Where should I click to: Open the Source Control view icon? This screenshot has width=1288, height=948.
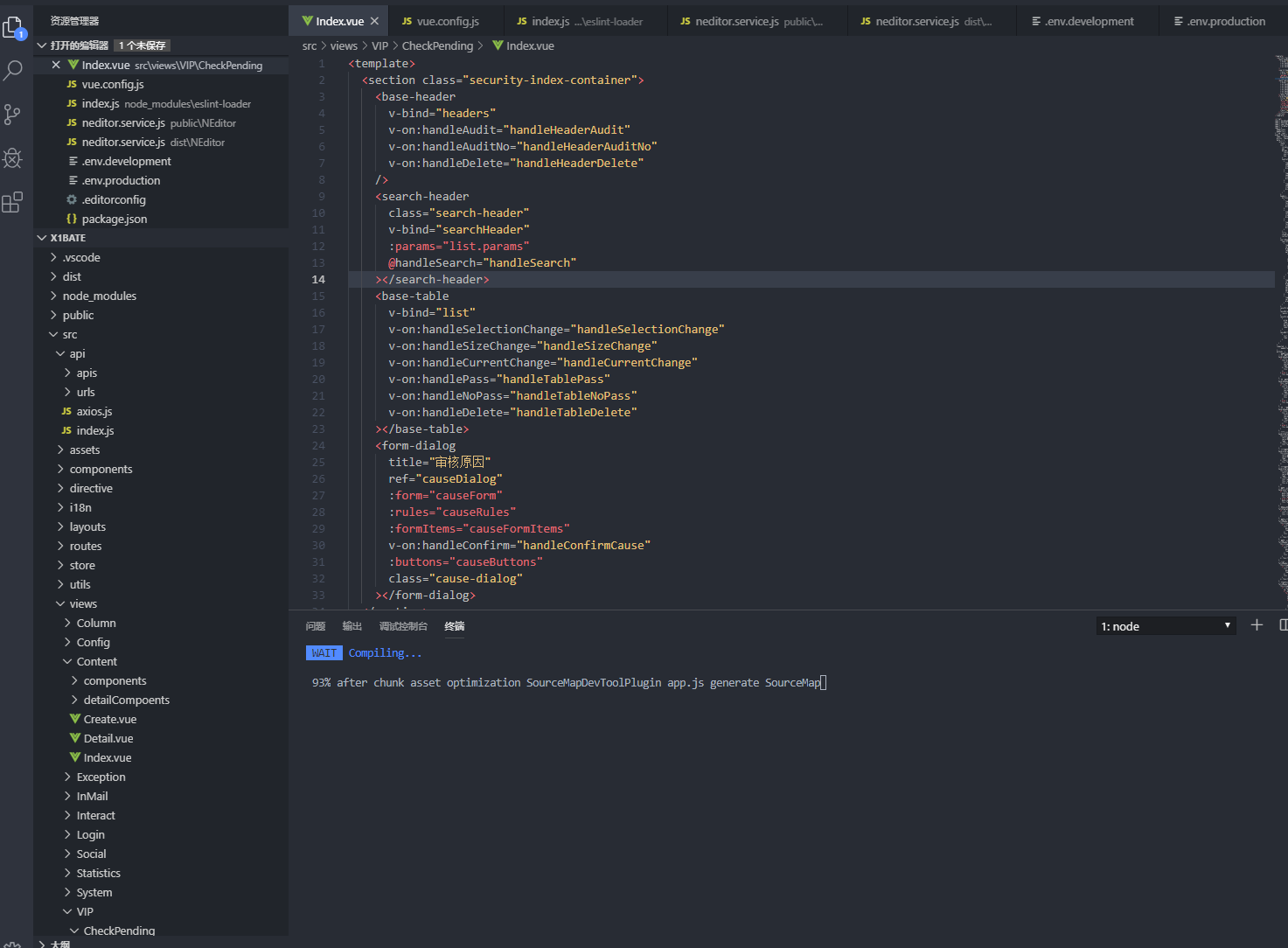pos(13,115)
